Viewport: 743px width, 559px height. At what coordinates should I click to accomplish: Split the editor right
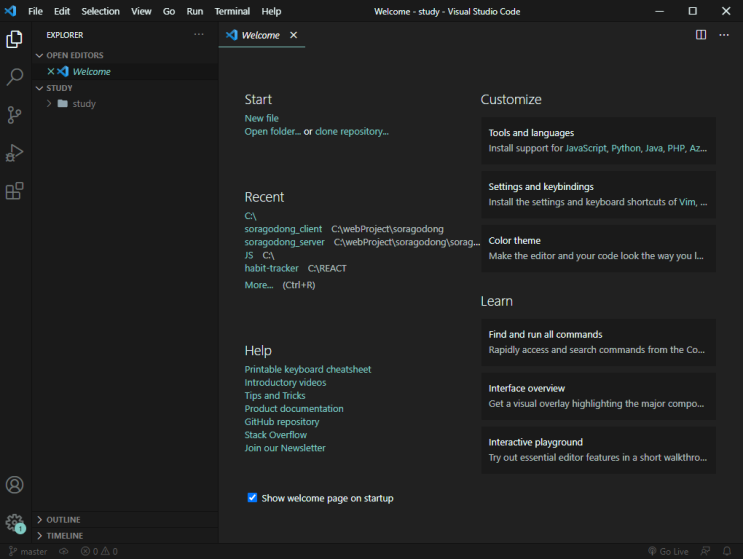[x=701, y=35]
